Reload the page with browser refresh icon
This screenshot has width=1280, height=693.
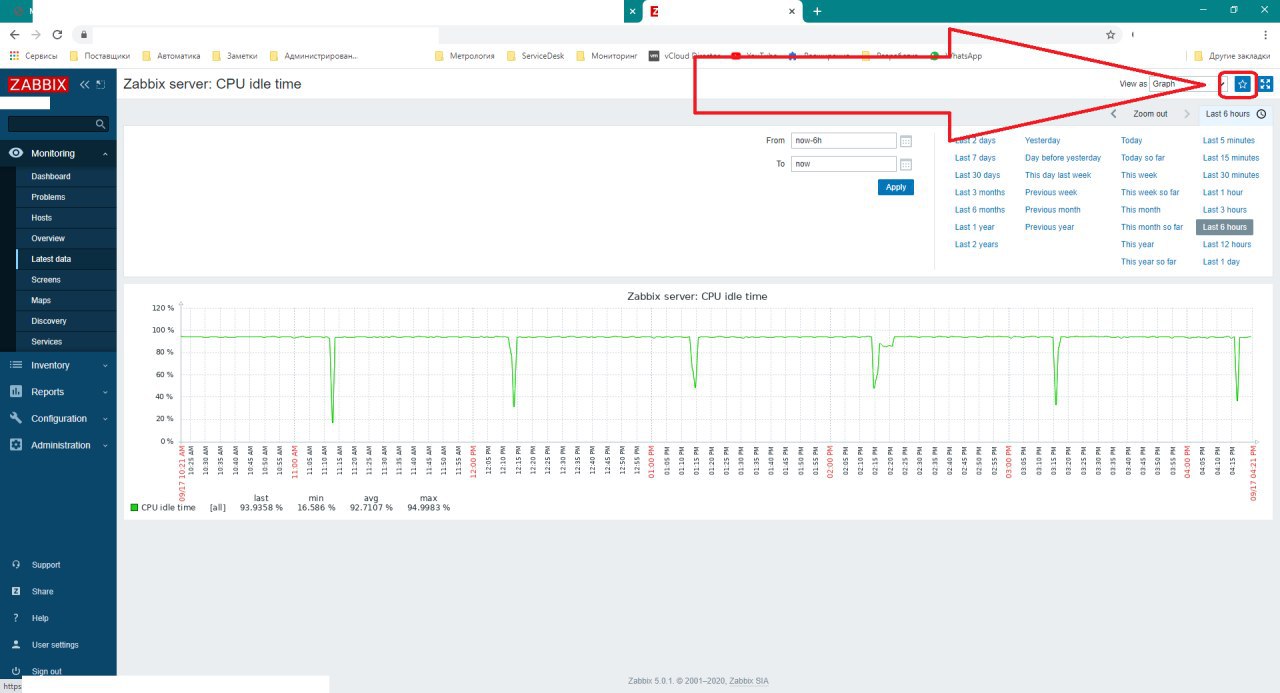pyautogui.click(x=57, y=34)
